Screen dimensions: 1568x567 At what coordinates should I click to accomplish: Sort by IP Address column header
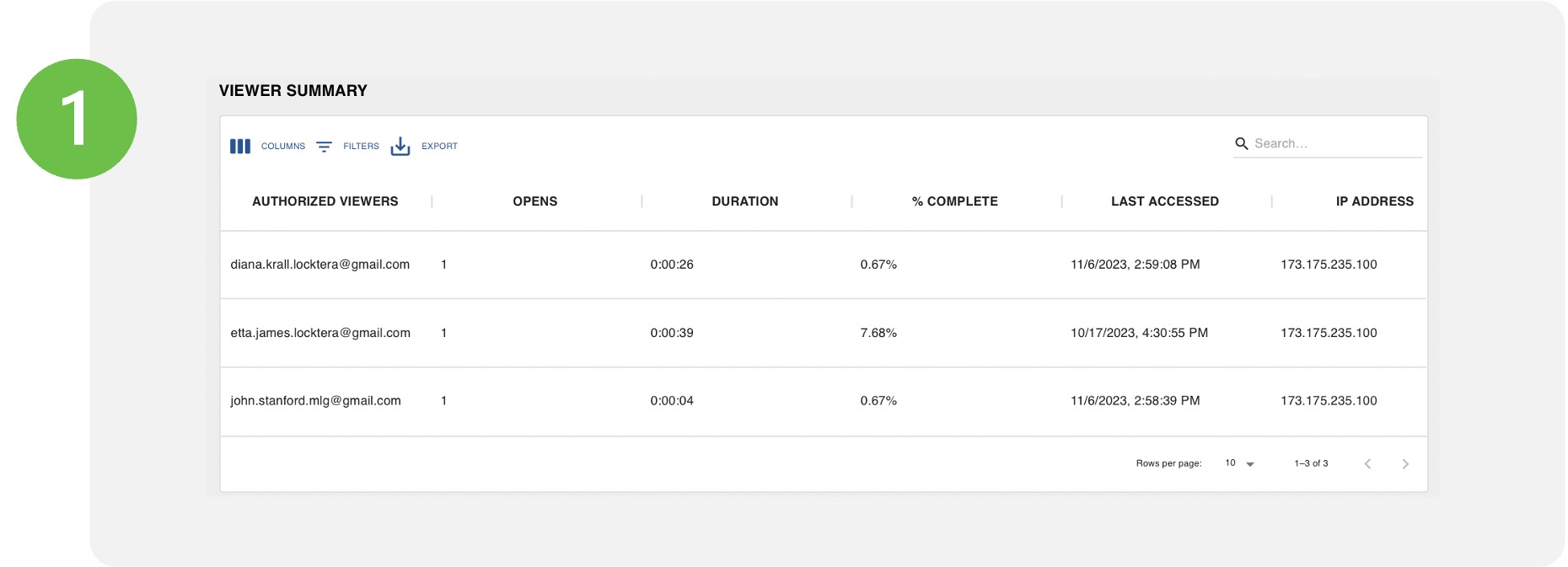pyautogui.click(x=1373, y=201)
